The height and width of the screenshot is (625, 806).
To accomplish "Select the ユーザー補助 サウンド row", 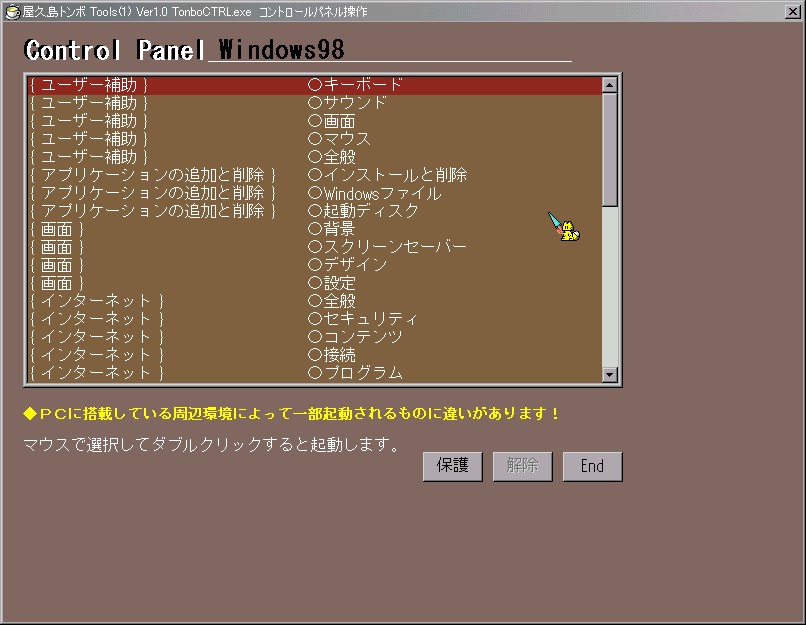I will pos(315,103).
